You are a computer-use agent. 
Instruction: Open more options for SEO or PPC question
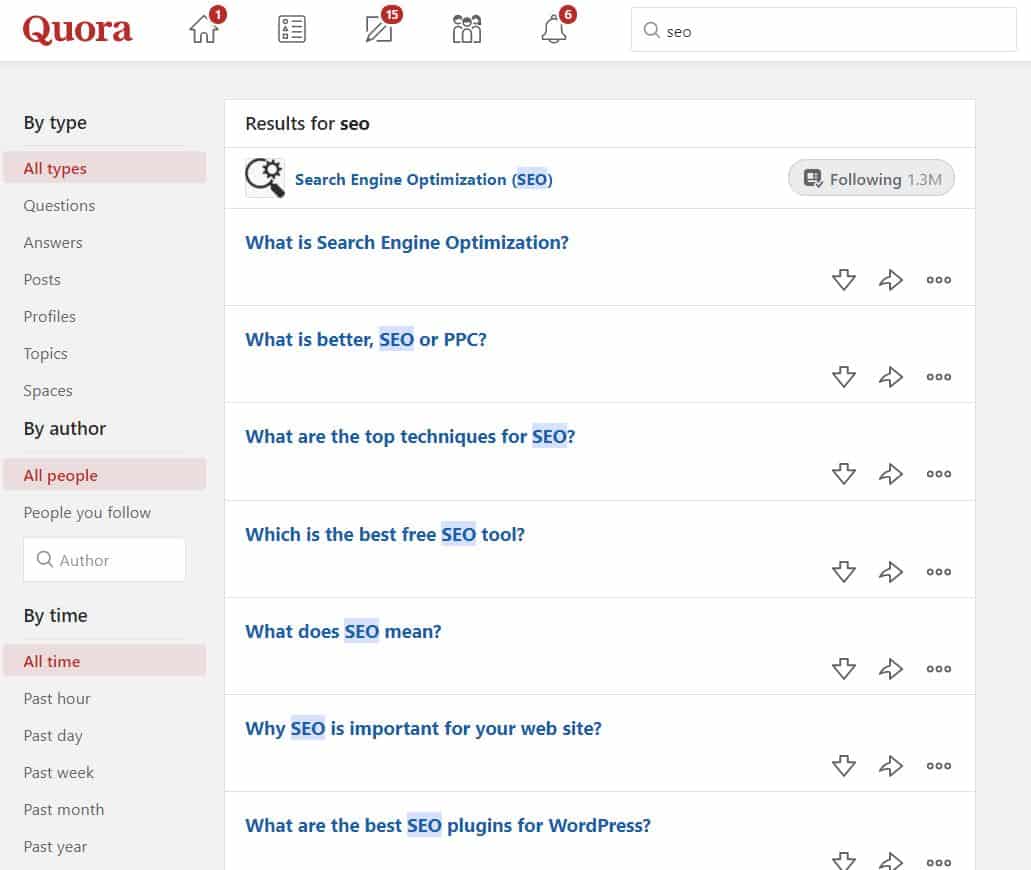click(938, 377)
